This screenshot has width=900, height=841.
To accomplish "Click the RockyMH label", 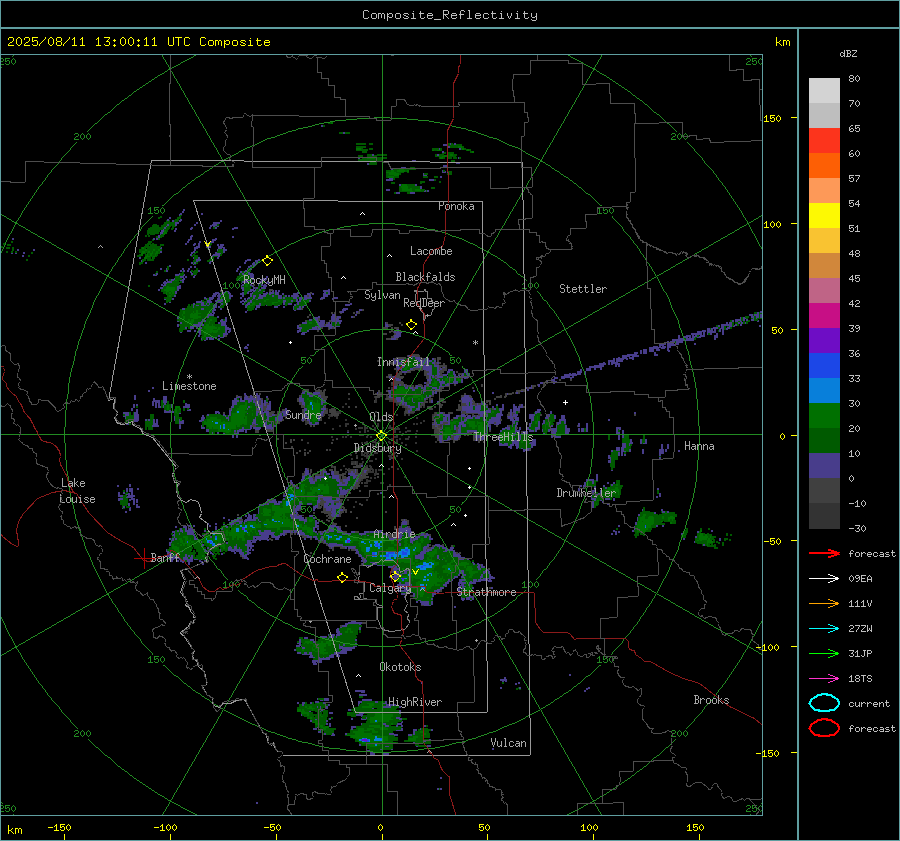I will pos(264,280).
